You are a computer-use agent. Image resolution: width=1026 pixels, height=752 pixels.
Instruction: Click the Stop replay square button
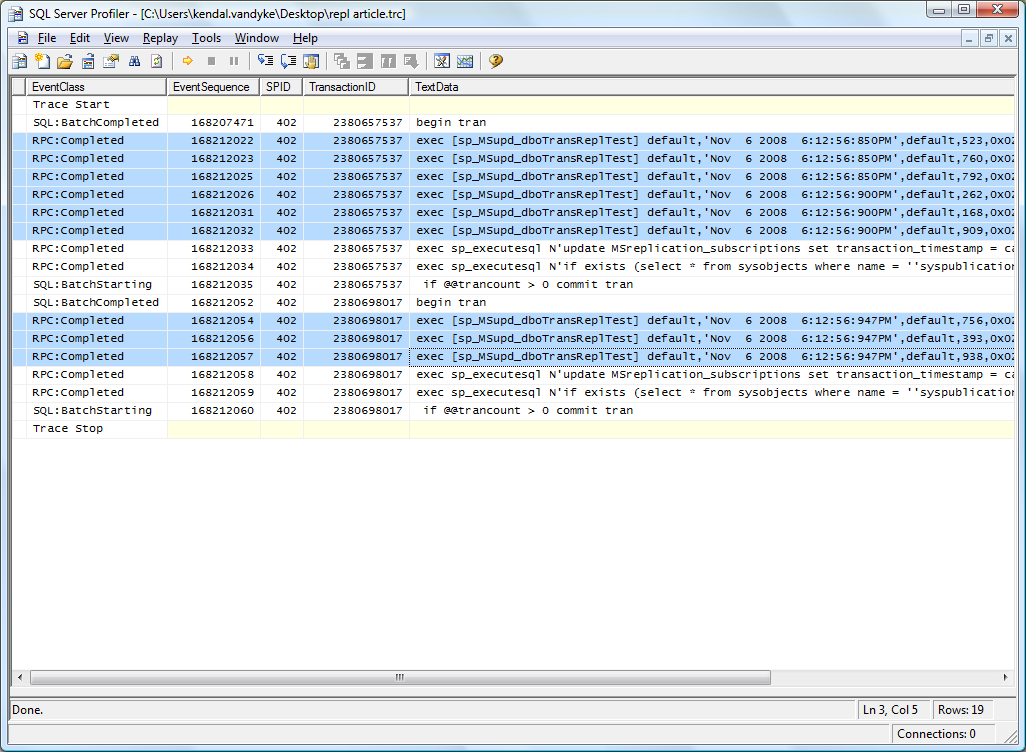[x=211, y=61]
